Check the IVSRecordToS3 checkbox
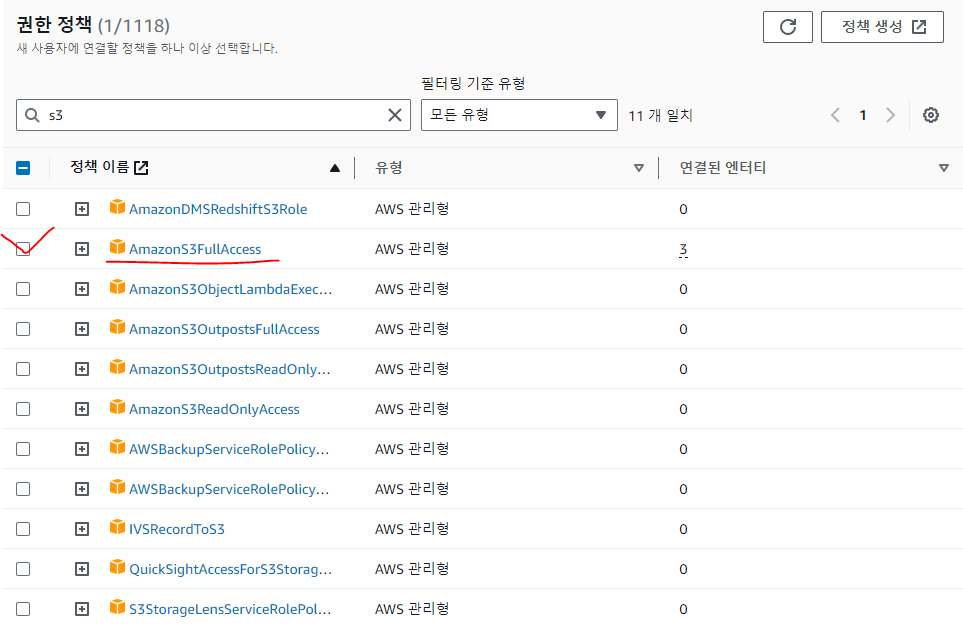963x628 pixels. click(23, 529)
